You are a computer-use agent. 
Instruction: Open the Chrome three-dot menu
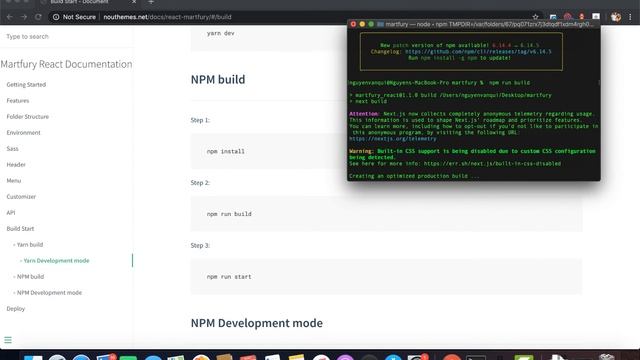[630, 17]
